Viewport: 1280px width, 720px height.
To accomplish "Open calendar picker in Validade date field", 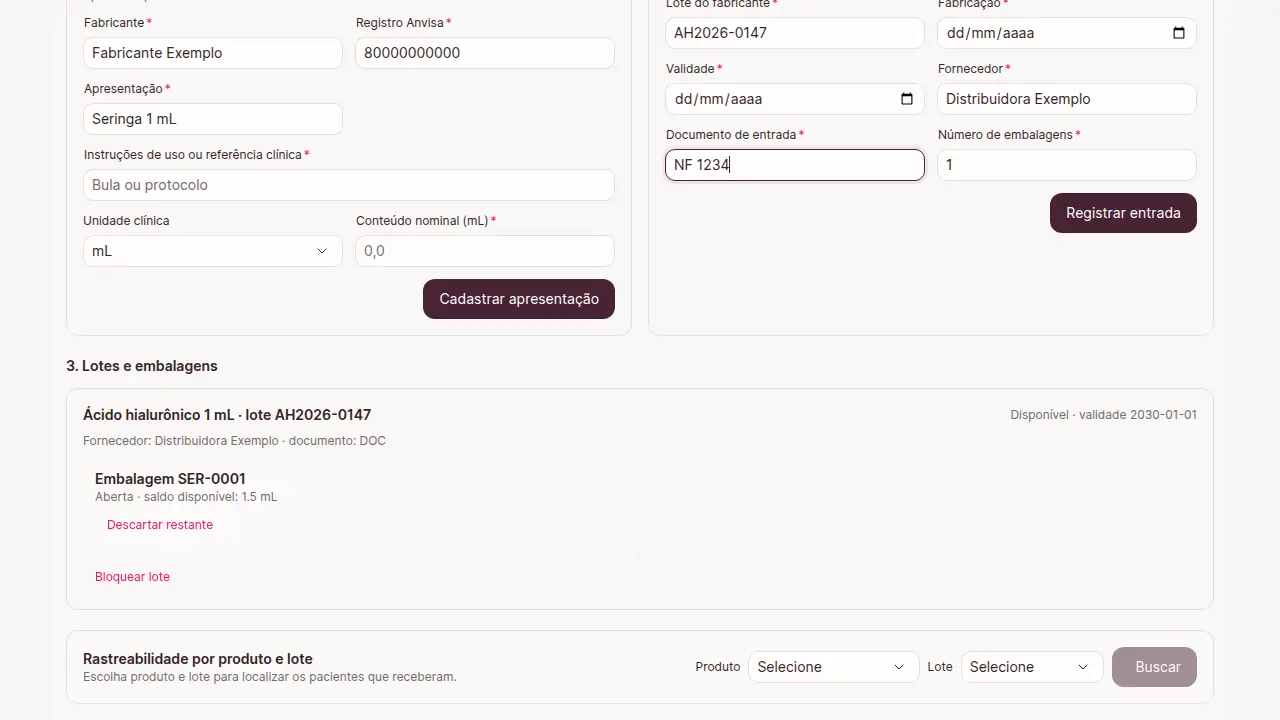I will (x=906, y=99).
